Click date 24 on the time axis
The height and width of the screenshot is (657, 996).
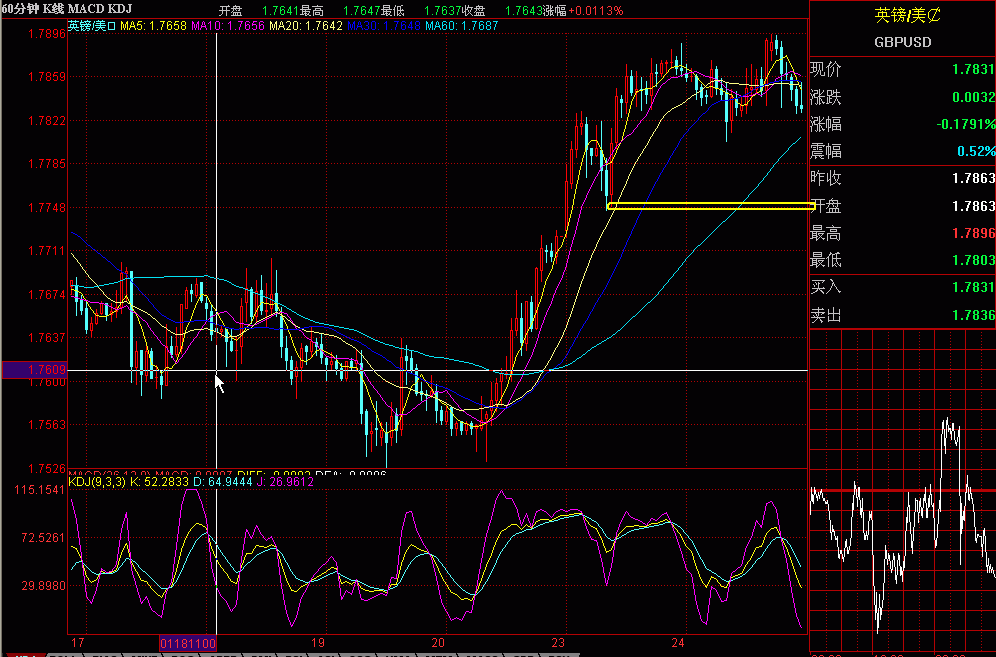[x=678, y=642]
